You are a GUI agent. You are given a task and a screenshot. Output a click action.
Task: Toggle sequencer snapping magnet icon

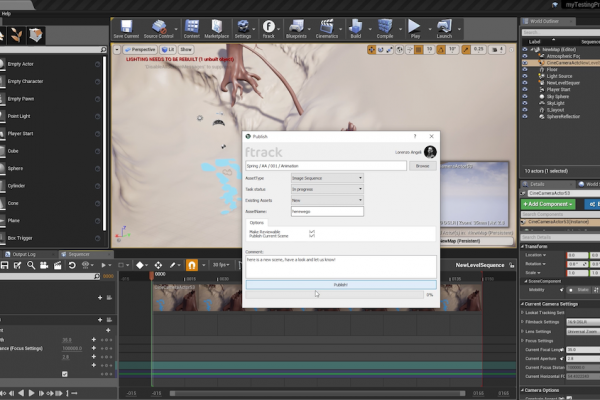tap(192, 265)
